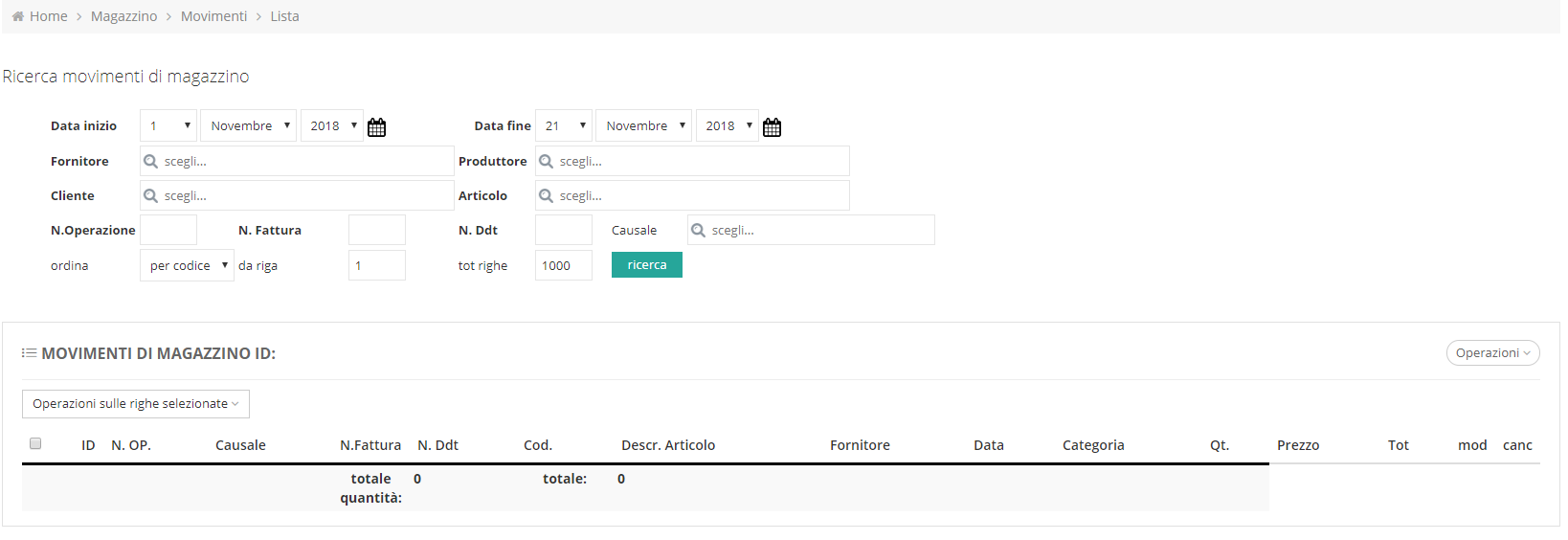Click the N.Operazione input field
This screenshot has width=1568, height=540.
click(x=168, y=230)
